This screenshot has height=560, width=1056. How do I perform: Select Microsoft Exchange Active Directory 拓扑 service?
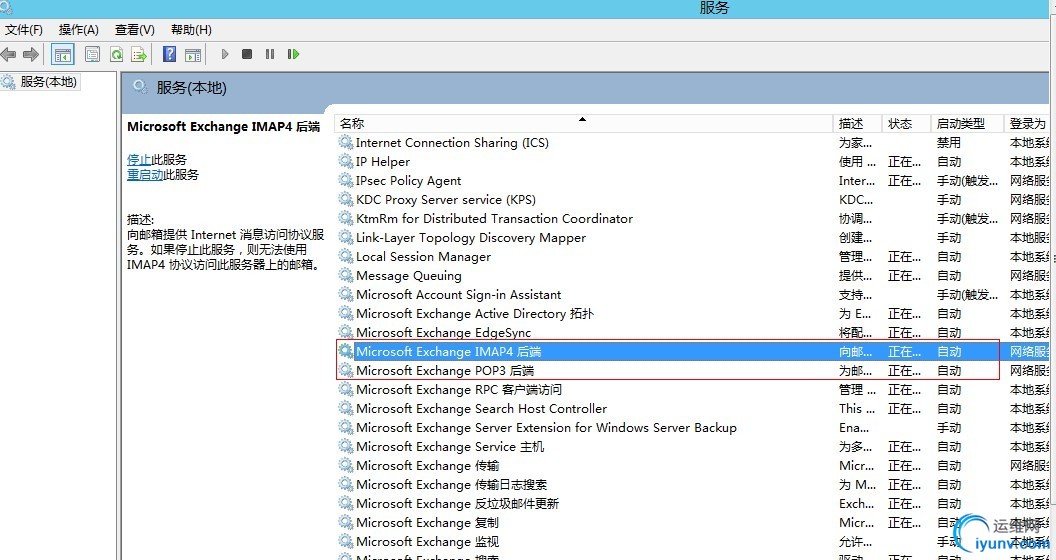475,314
